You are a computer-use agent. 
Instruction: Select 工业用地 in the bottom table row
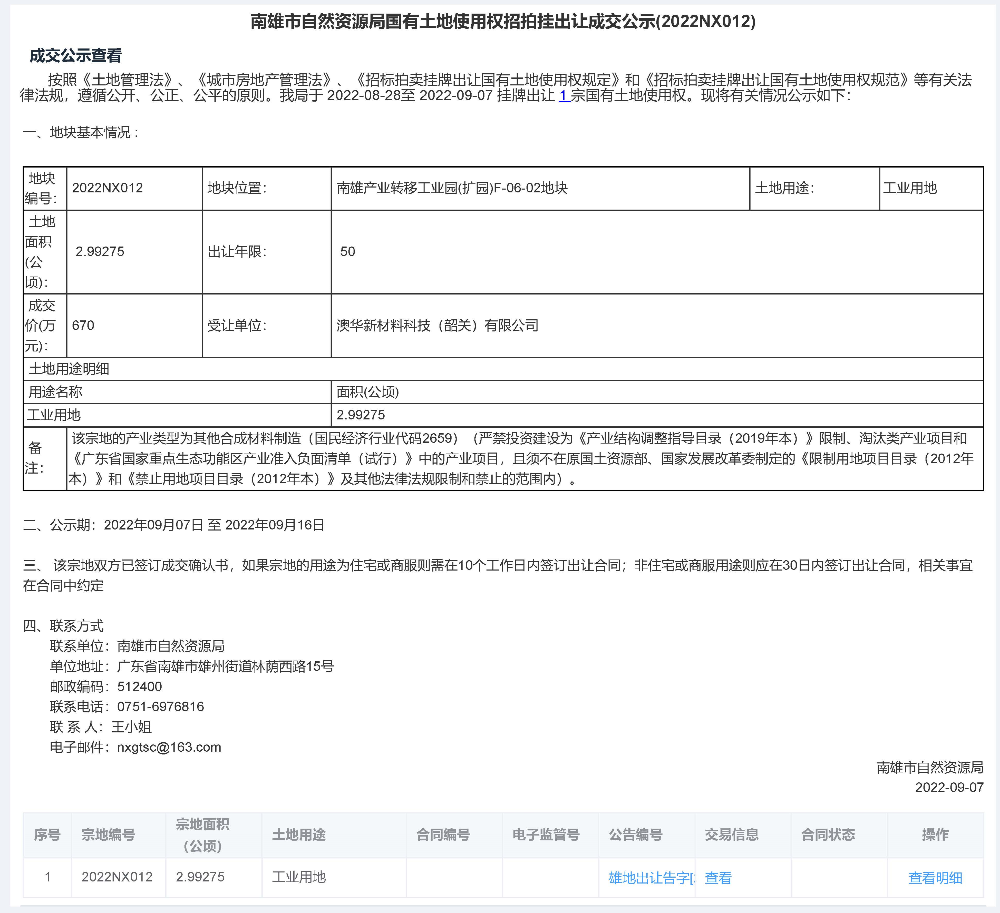click(x=298, y=877)
